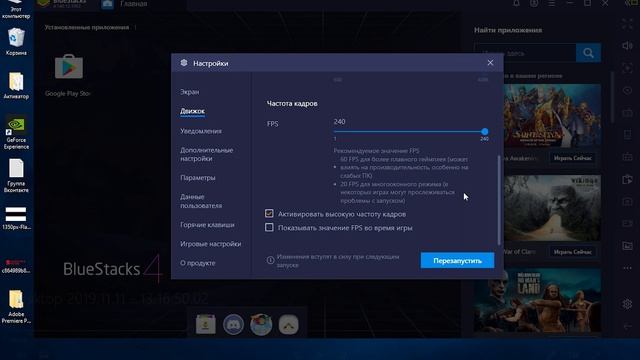This screenshot has height=360, width=640.
Task: Click the info icon near restart notice
Action: [270, 260]
